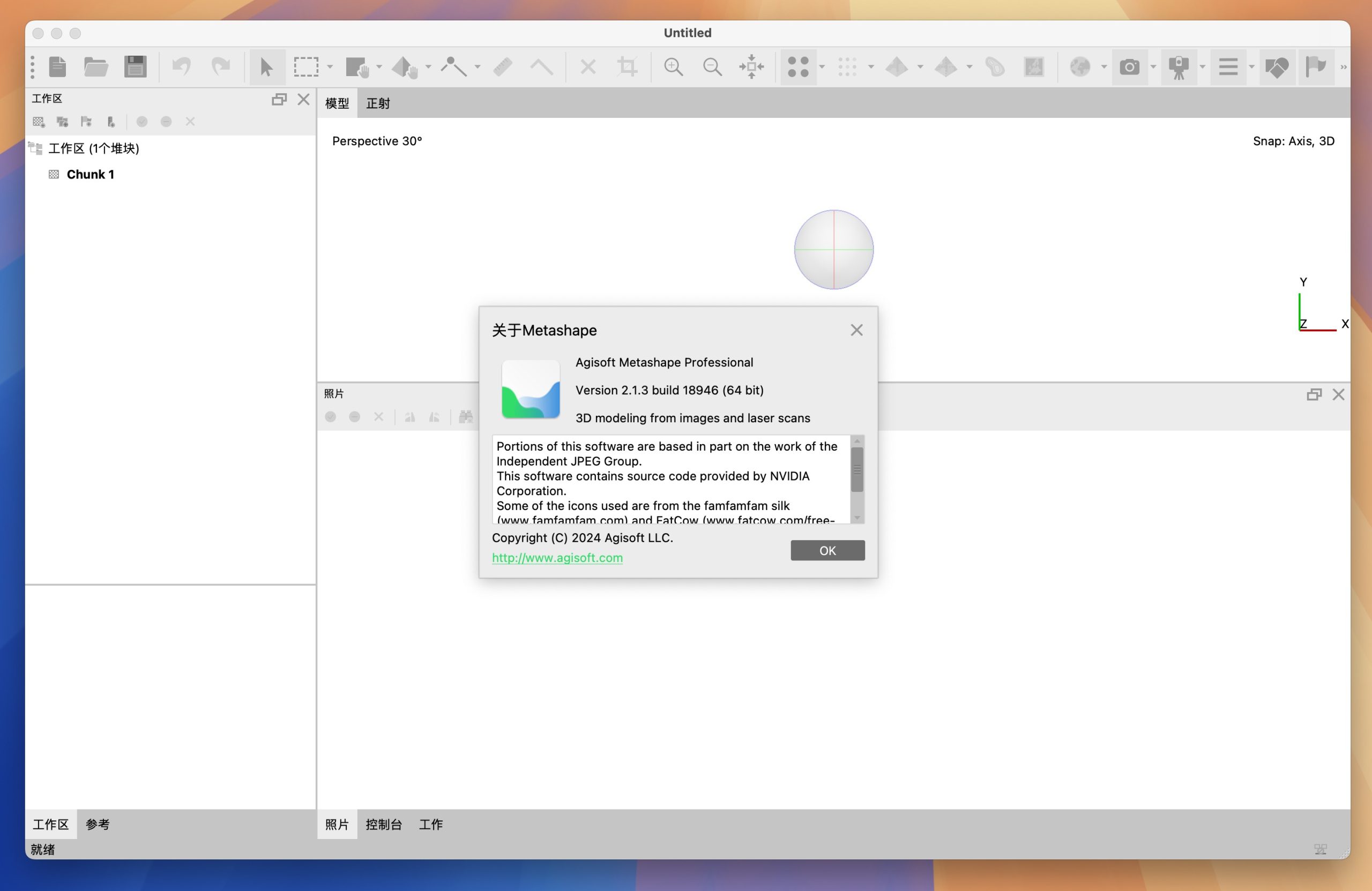Open the Move Region tool dropdown arrow
The height and width of the screenshot is (891, 1372).
379,67
